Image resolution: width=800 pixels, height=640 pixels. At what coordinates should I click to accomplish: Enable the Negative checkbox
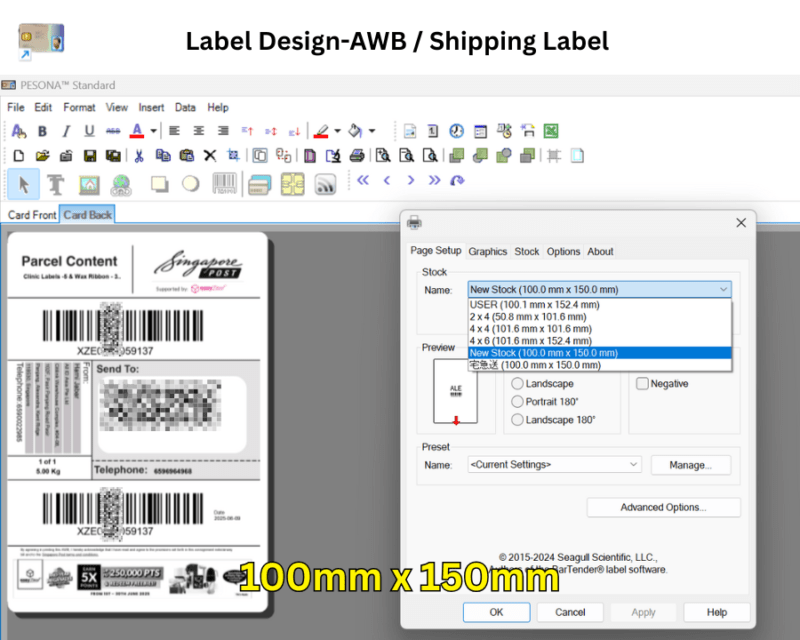pos(641,383)
